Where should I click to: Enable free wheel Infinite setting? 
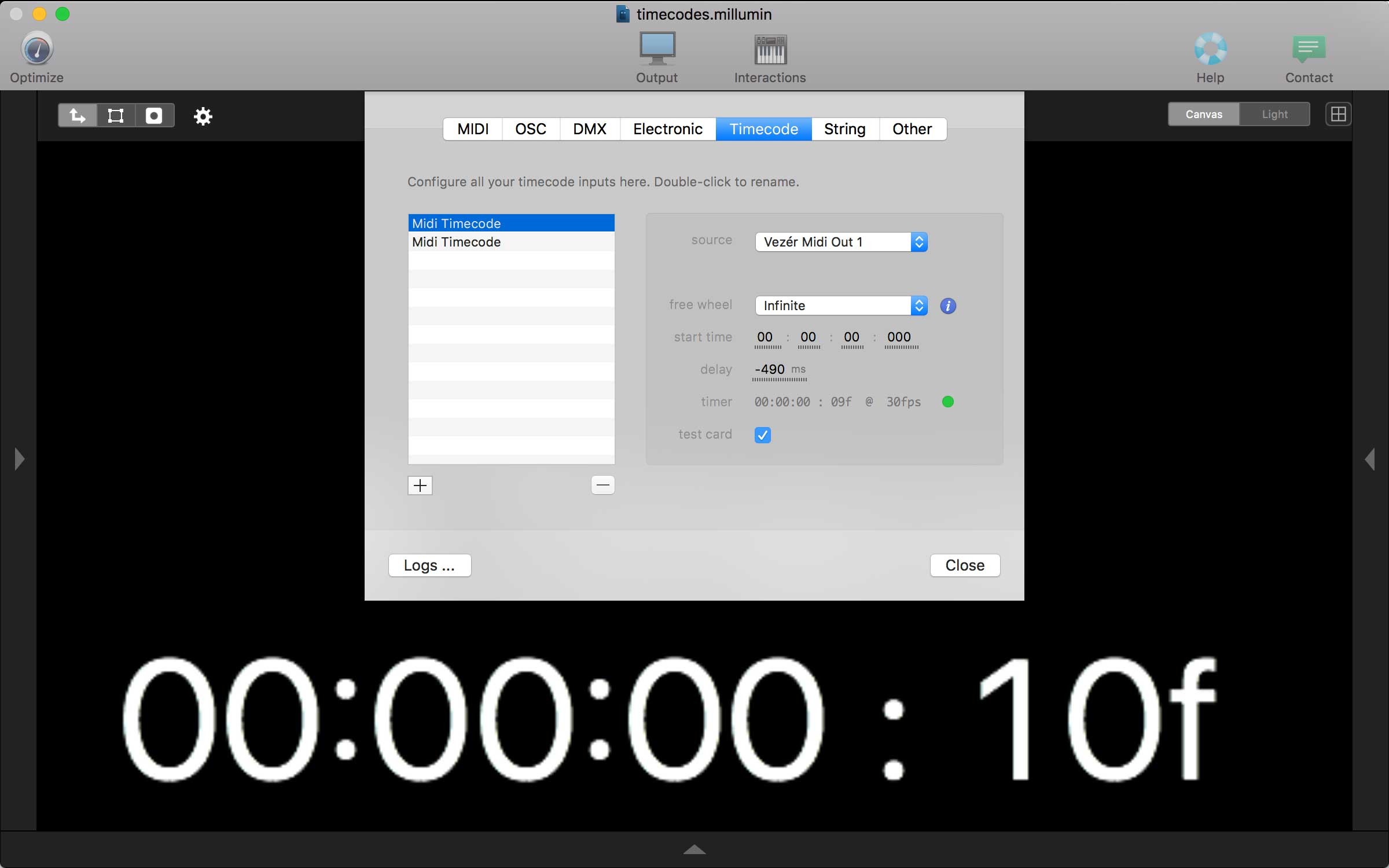coord(840,305)
